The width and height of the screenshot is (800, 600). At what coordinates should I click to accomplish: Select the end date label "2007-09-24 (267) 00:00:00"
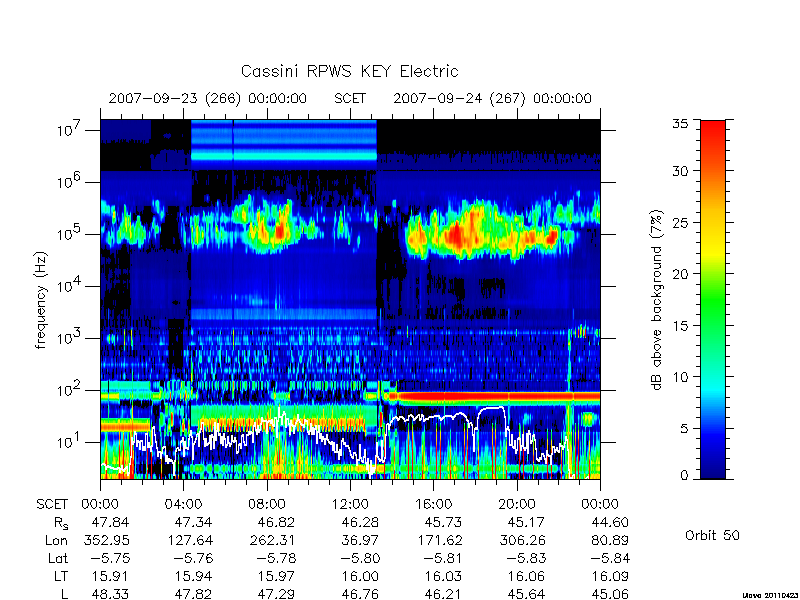pos(492,98)
